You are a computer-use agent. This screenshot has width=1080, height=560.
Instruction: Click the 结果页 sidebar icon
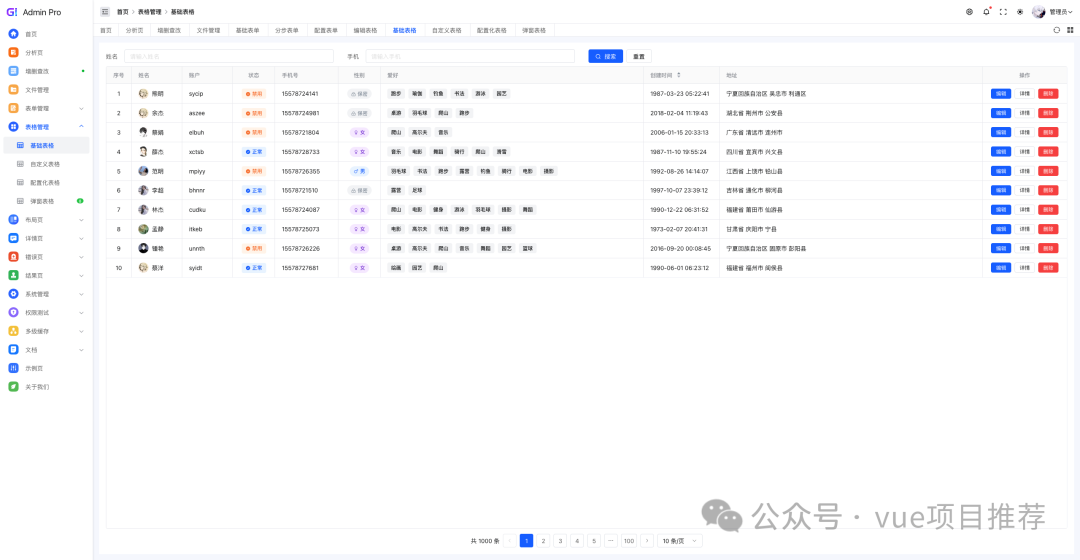(13, 276)
